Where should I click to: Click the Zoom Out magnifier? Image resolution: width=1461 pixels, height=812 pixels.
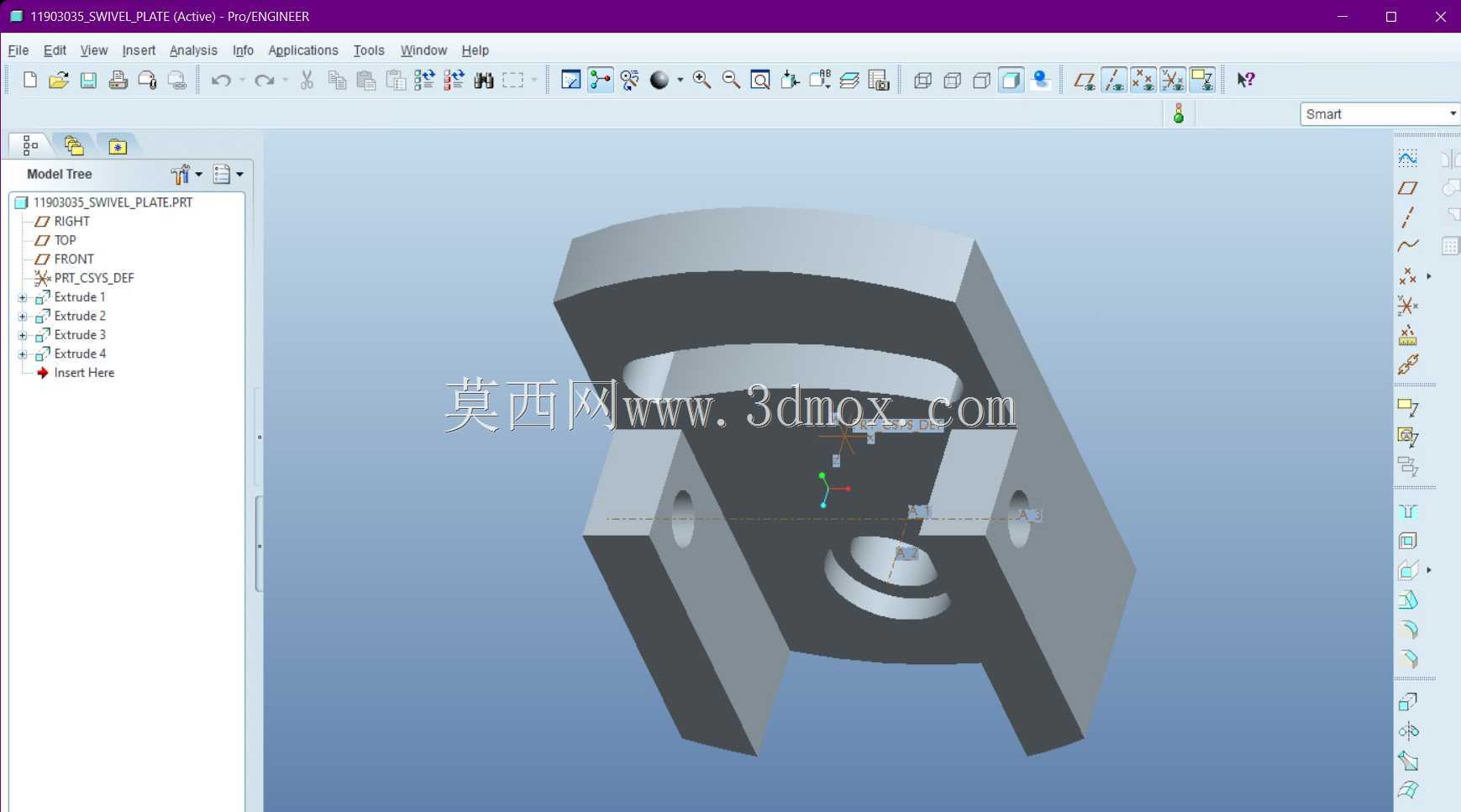731,81
